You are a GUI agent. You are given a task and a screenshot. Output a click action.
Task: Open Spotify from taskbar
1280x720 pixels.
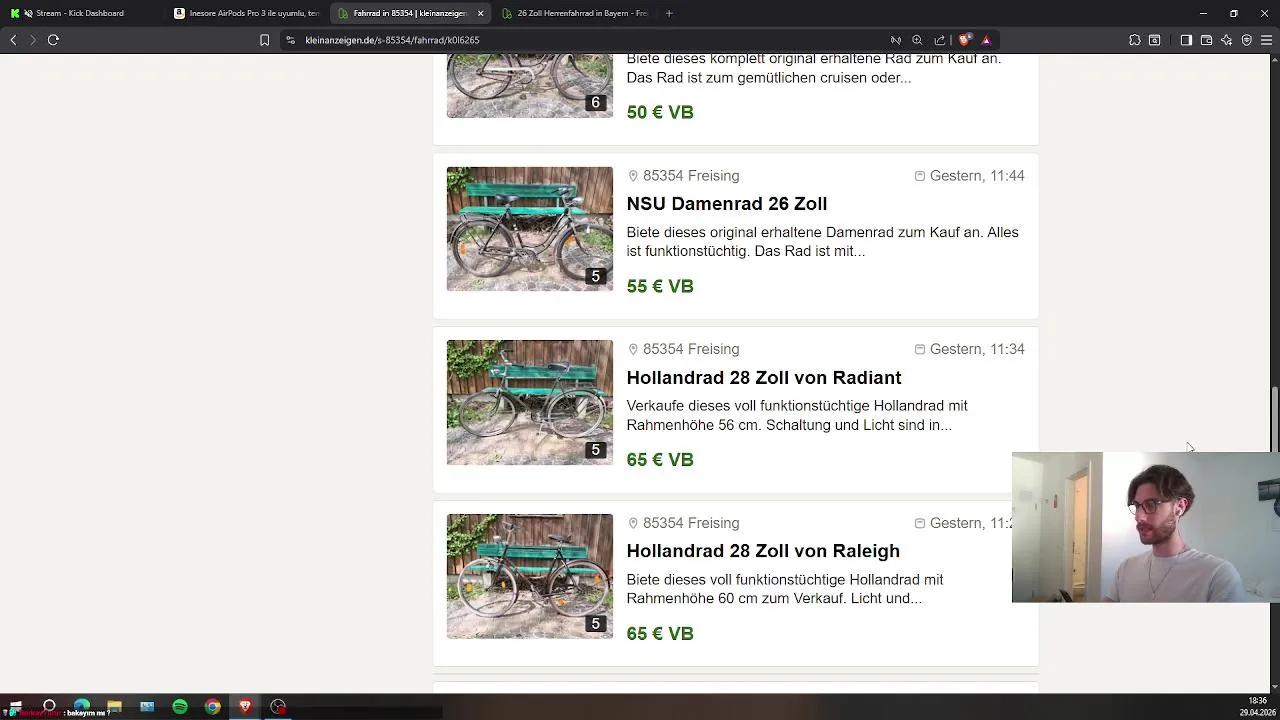click(180, 707)
